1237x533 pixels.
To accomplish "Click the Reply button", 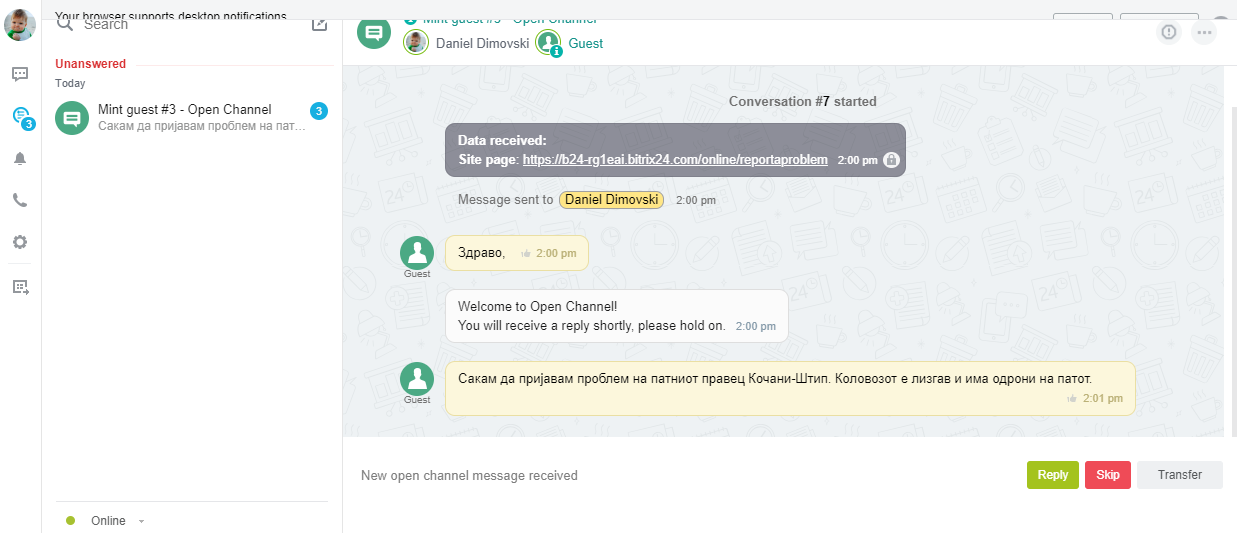I will coord(1052,475).
